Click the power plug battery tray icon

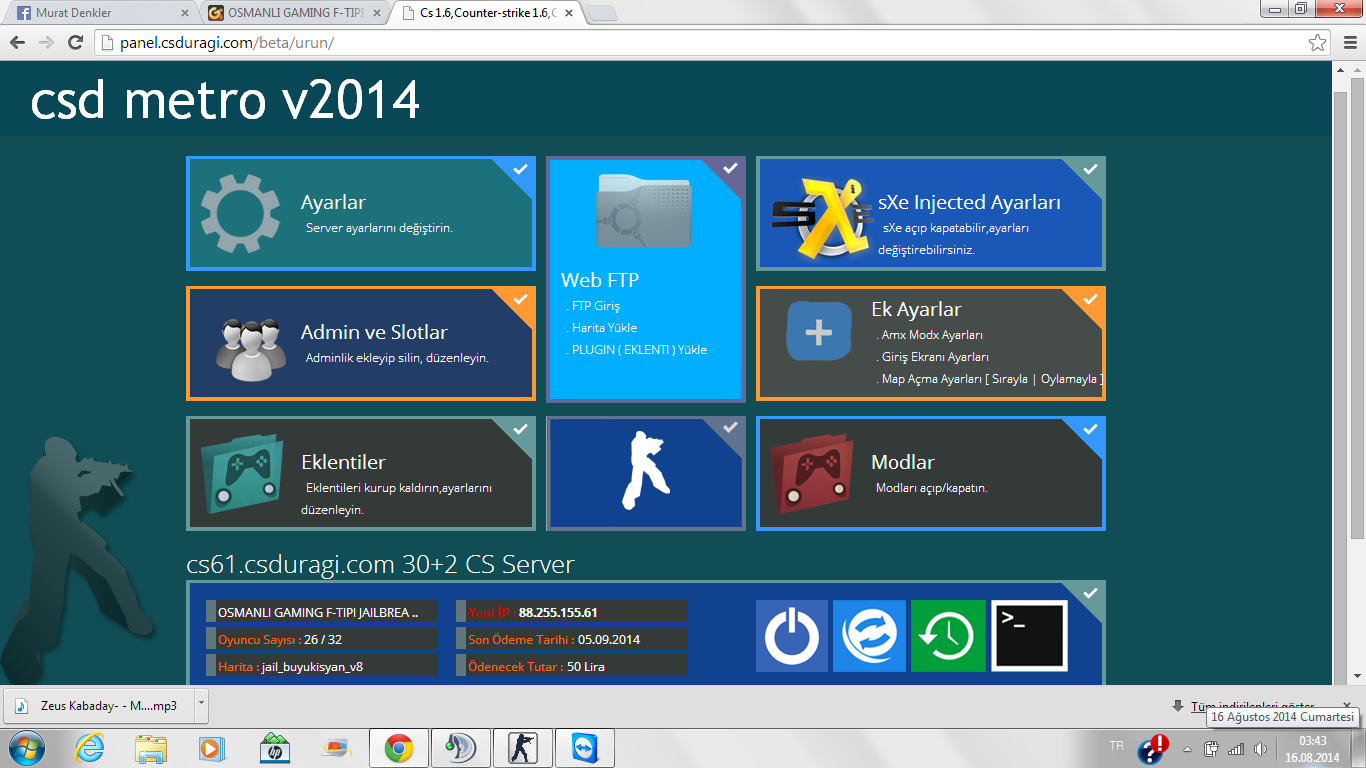click(x=1212, y=748)
